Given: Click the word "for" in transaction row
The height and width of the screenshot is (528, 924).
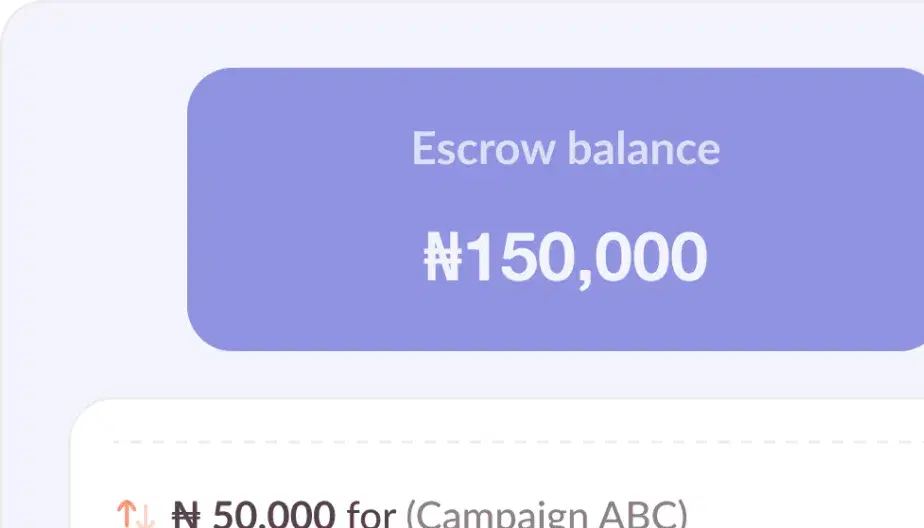Looking at the screenshot, I should point(371,515).
